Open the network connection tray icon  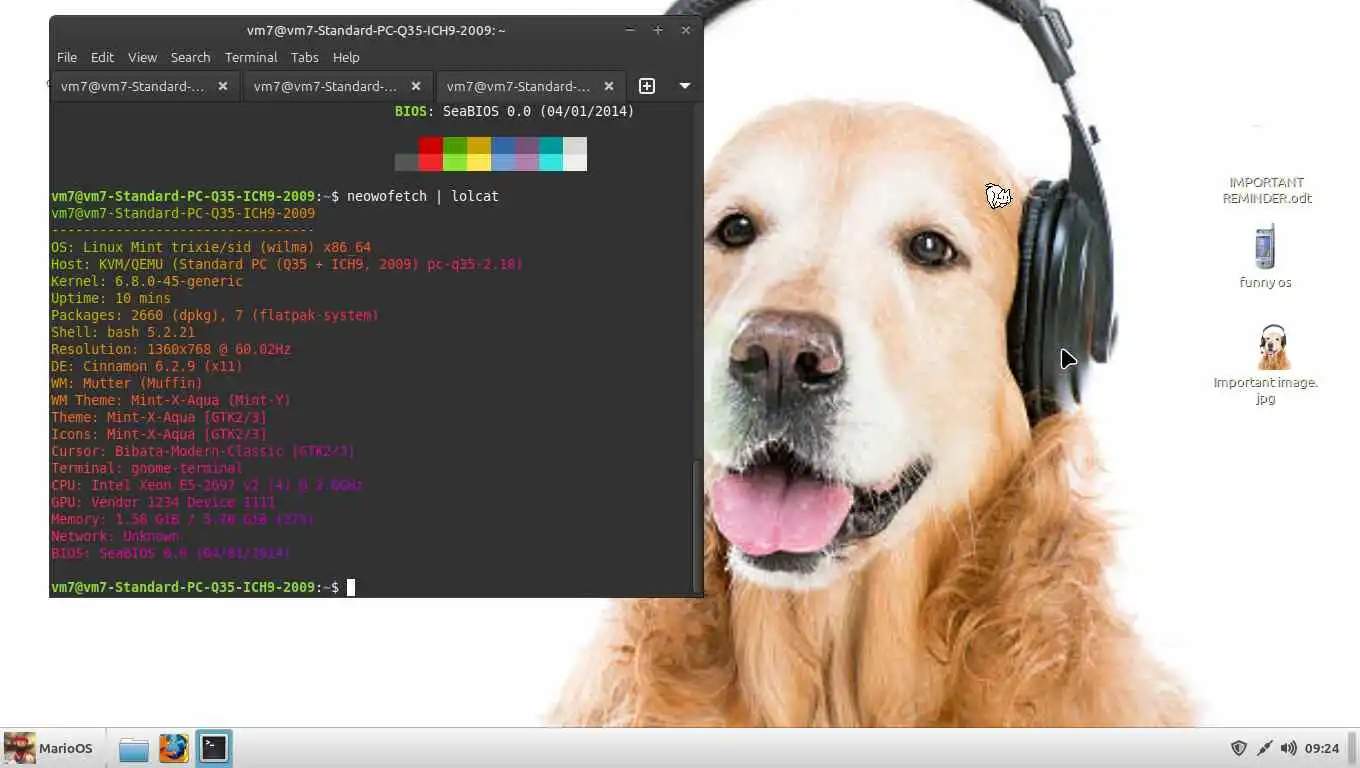click(1264, 748)
